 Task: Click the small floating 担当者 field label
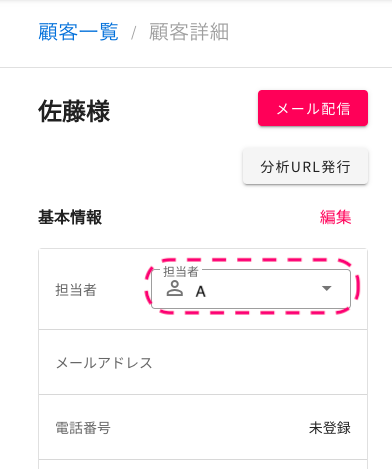[181, 272]
